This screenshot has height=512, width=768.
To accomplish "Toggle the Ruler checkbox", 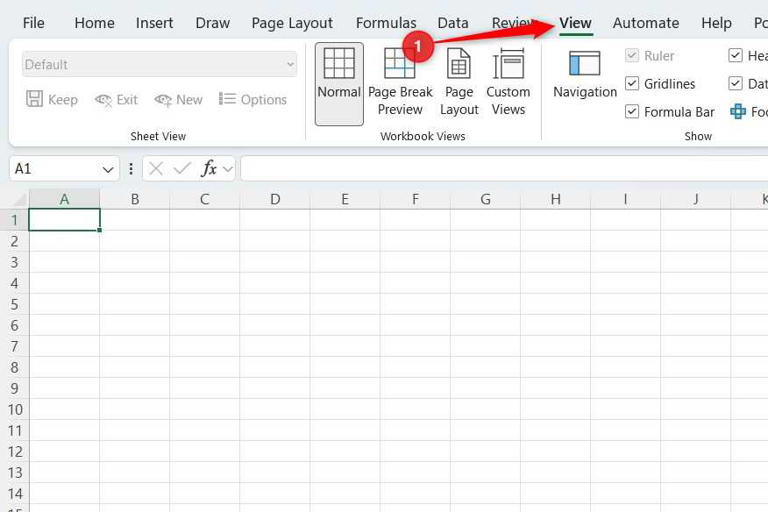I will 632,55.
